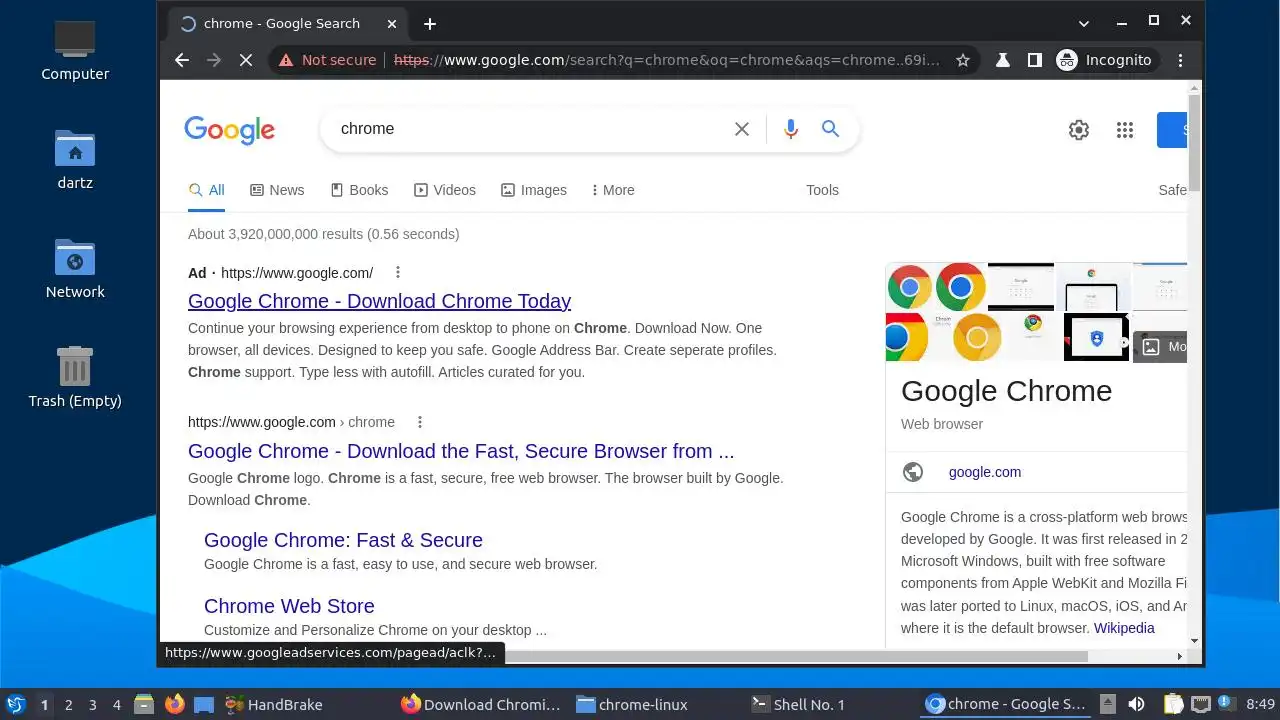Open the file manager launcher in the taskbar
The width and height of the screenshot is (1280, 720).
click(x=144, y=704)
